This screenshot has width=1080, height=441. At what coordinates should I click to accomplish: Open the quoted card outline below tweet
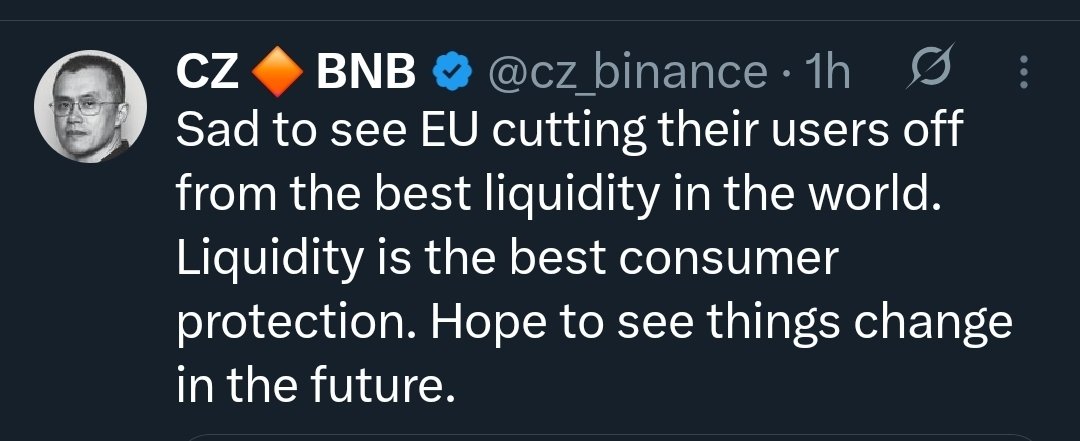(x=610, y=438)
